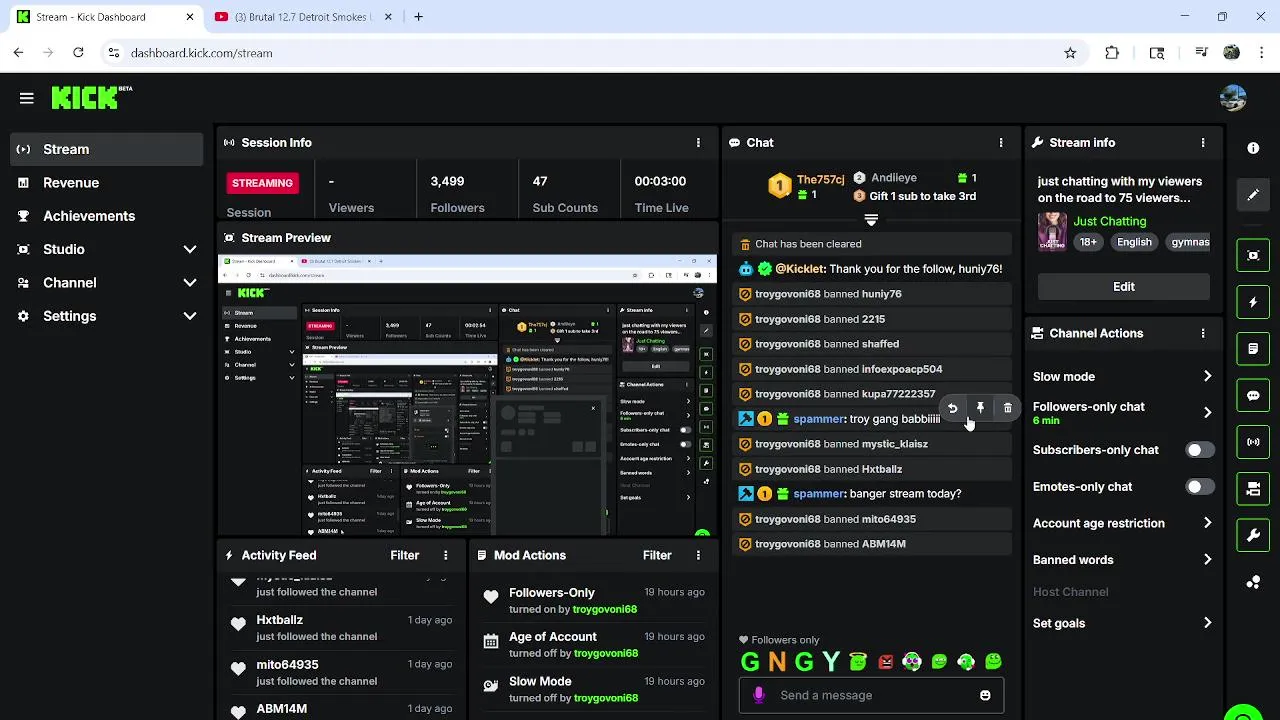Click the Stream Preview thumbnail

(x=467, y=396)
